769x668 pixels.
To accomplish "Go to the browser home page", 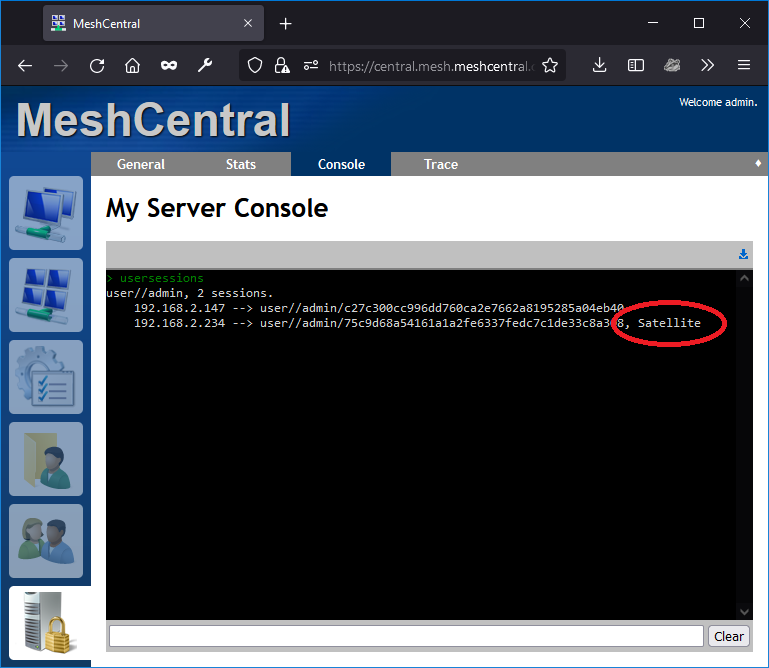I will click(132, 66).
